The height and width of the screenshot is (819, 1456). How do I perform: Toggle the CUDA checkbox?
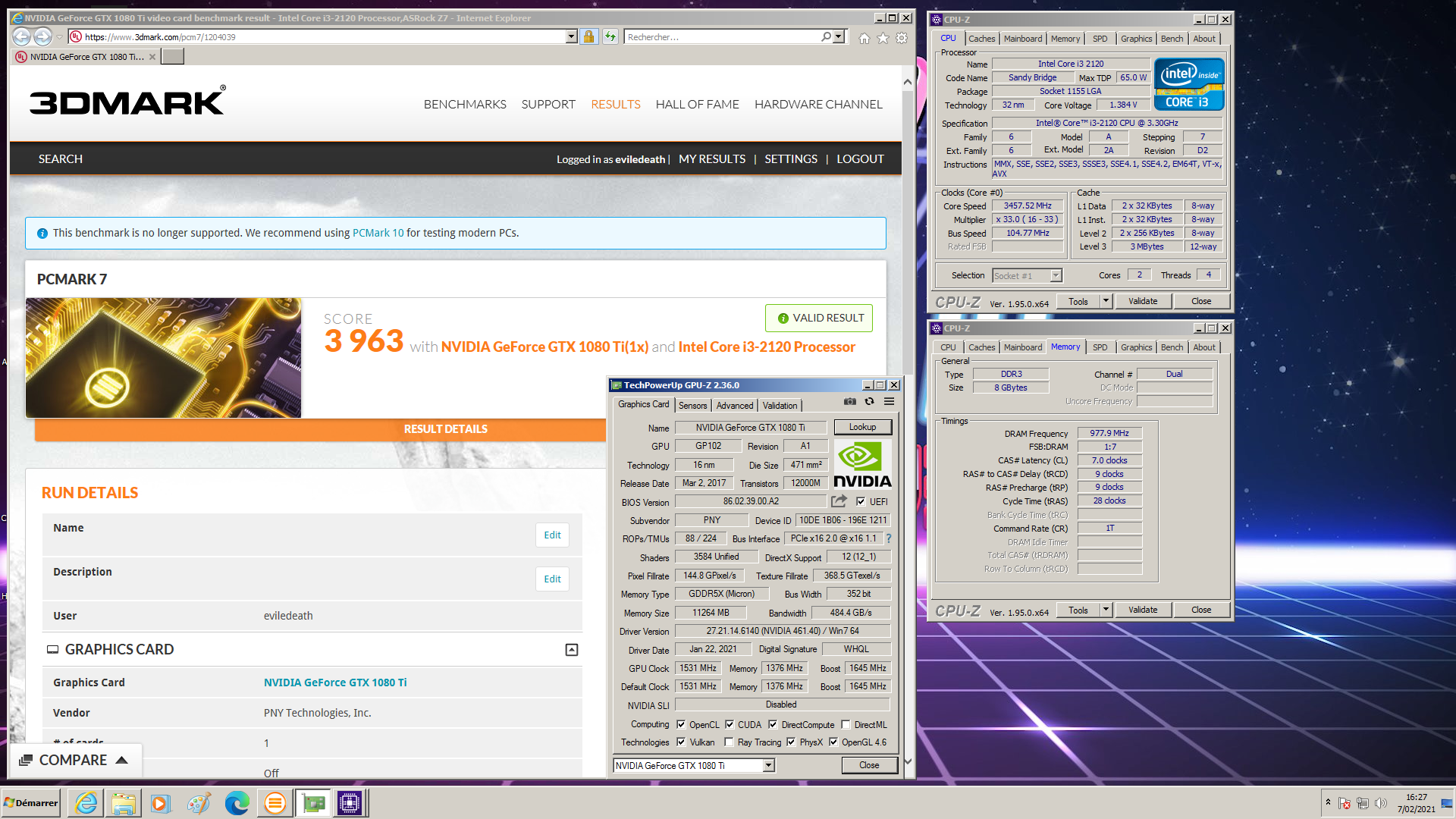coord(730,724)
